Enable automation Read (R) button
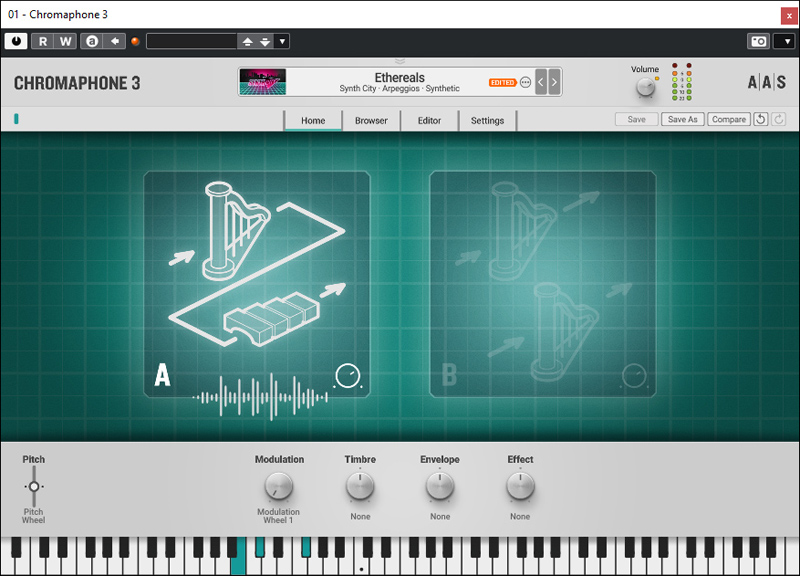The image size is (800, 576). click(43, 41)
